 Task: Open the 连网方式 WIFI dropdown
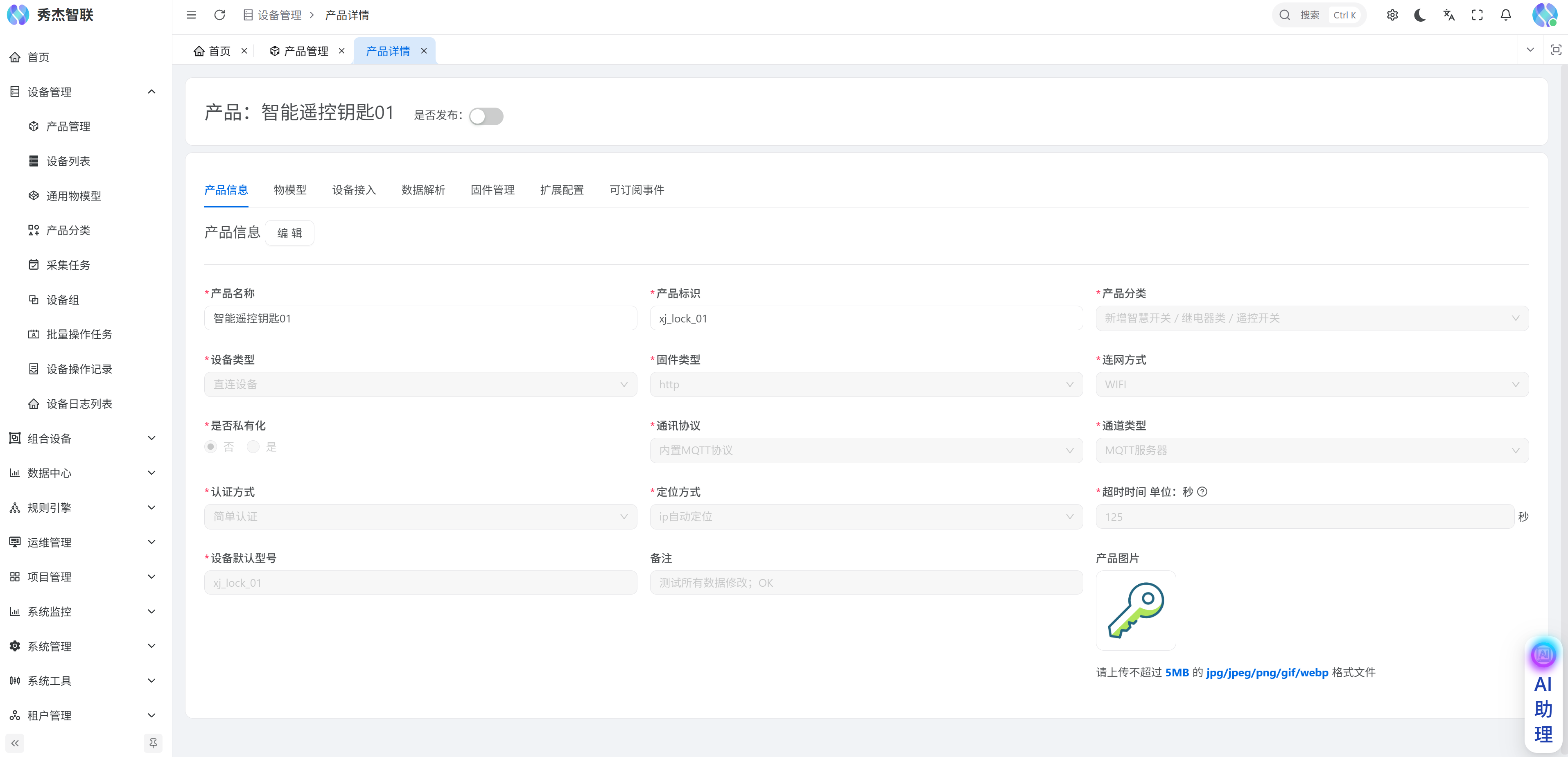(1312, 385)
